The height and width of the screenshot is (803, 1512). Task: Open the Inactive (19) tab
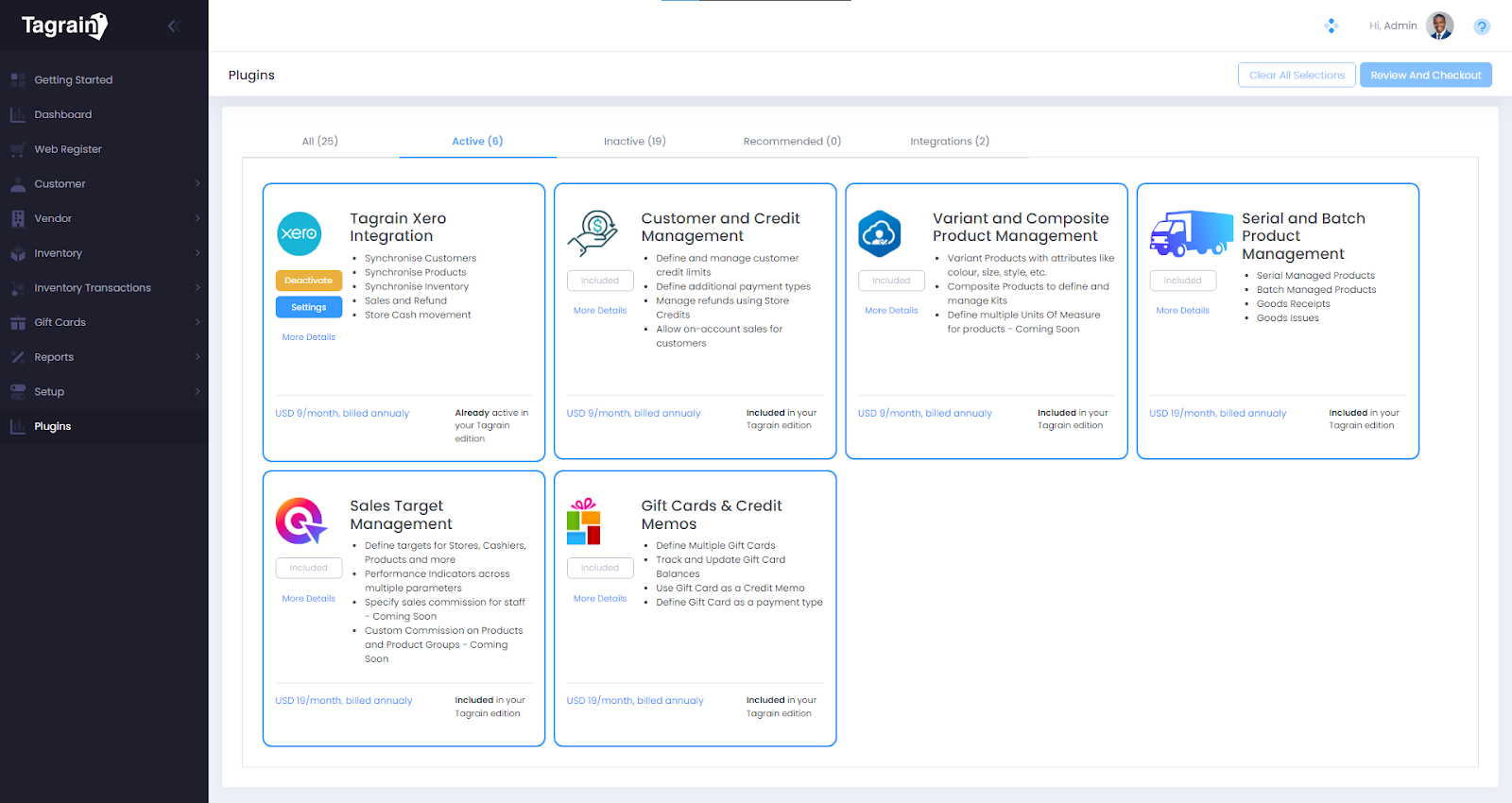[x=635, y=141]
